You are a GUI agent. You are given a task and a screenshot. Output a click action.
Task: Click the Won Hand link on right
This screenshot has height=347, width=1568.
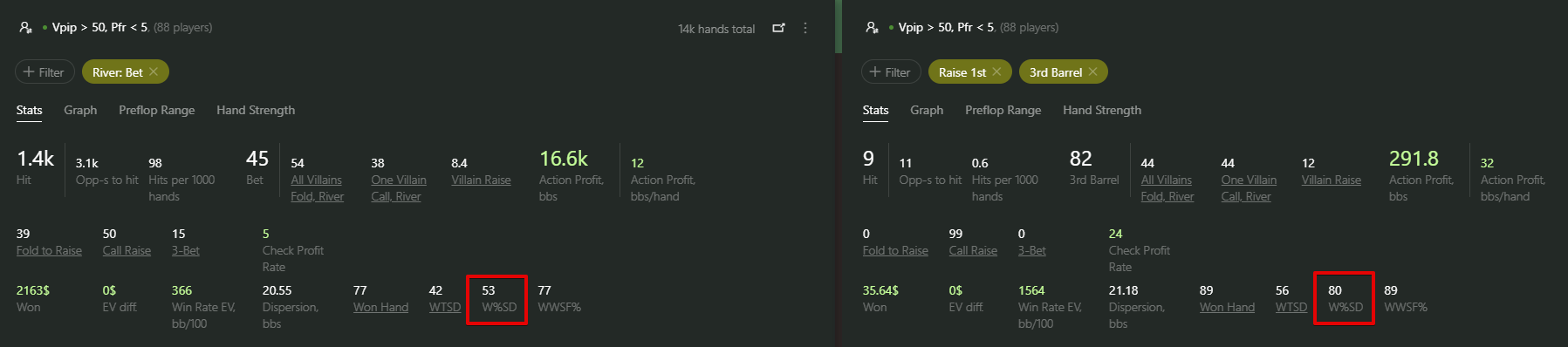1227,307
